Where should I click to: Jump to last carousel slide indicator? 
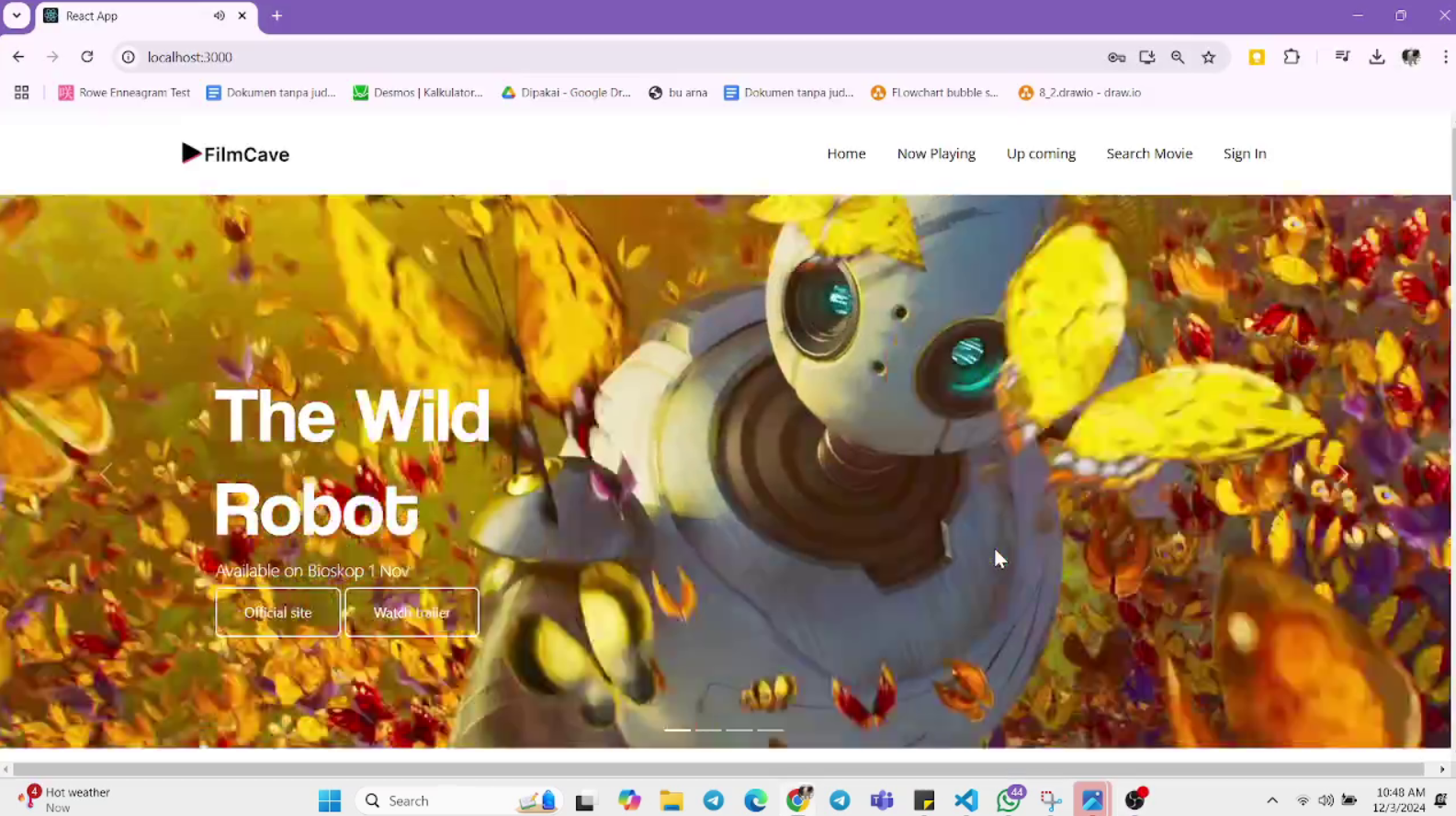pyautogui.click(x=770, y=730)
